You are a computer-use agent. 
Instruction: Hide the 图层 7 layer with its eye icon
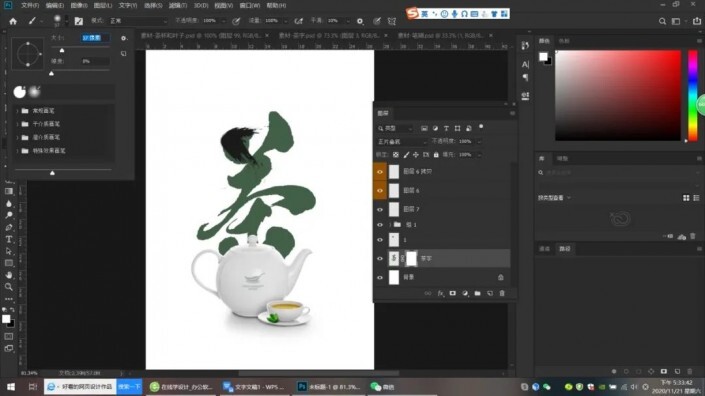tap(380, 209)
